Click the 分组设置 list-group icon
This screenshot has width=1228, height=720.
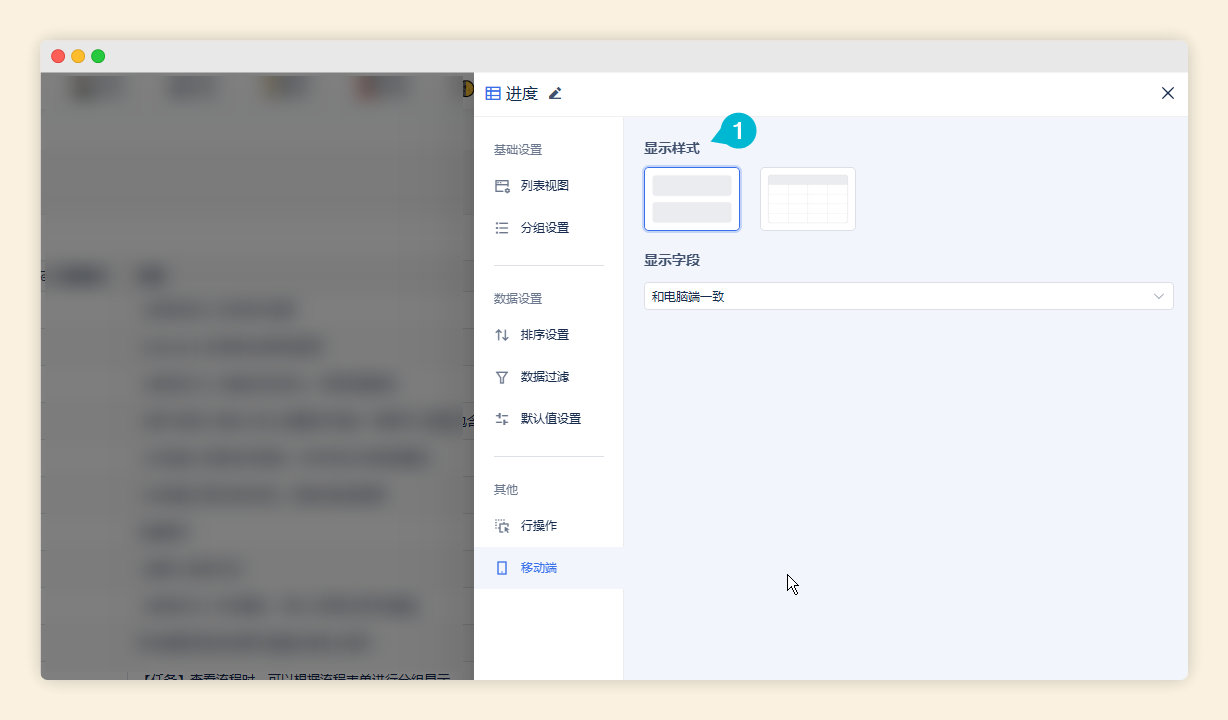(502, 227)
